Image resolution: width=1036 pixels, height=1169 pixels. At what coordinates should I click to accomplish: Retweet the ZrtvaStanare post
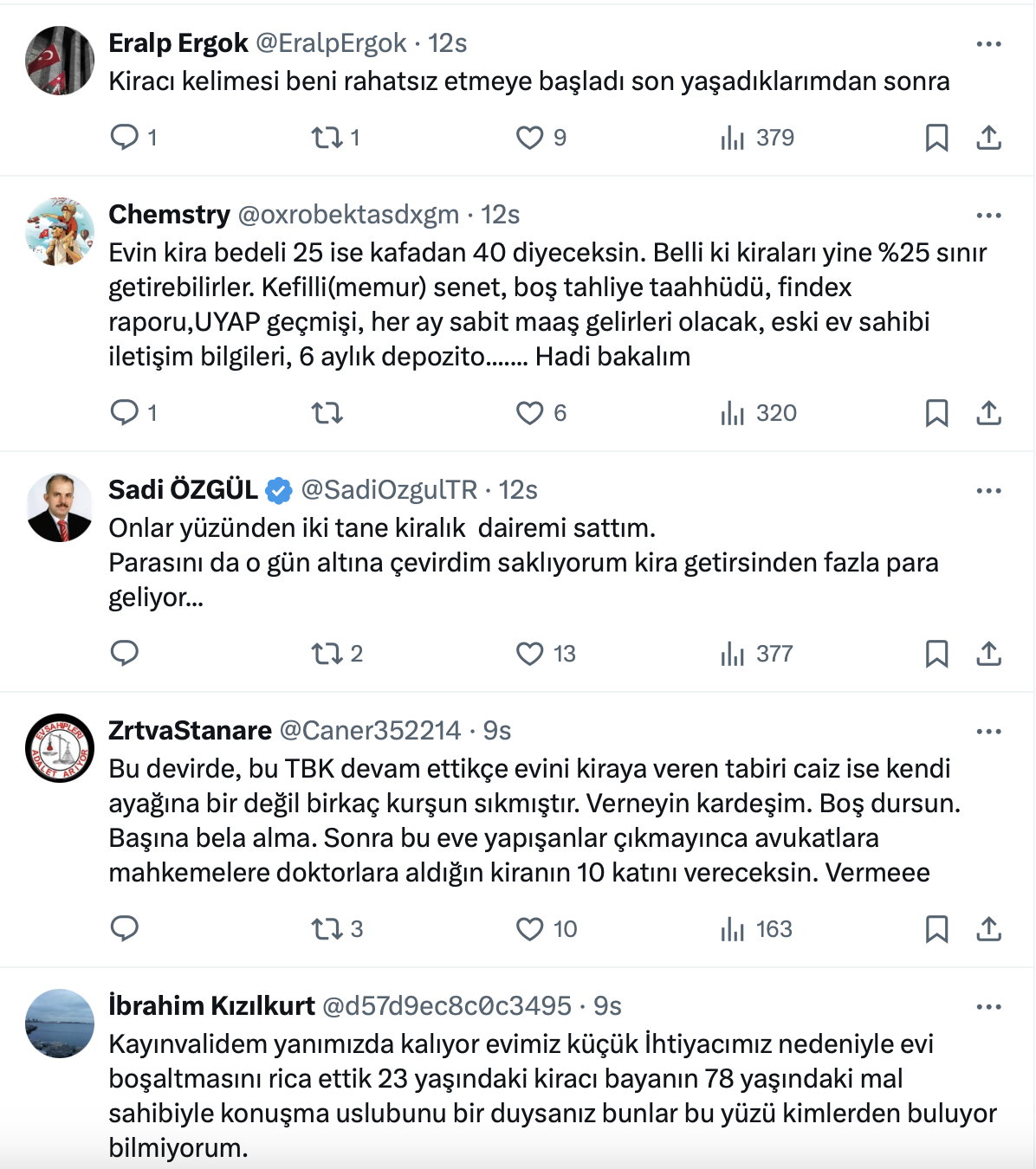tap(327, 929)
